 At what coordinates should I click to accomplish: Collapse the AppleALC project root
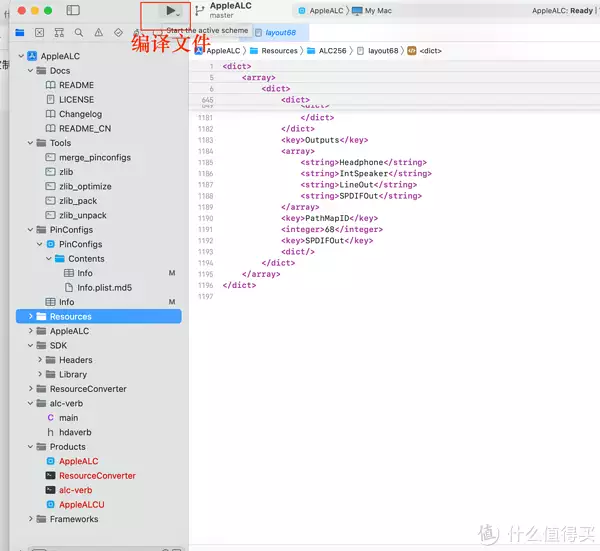[x=21, y=56]
